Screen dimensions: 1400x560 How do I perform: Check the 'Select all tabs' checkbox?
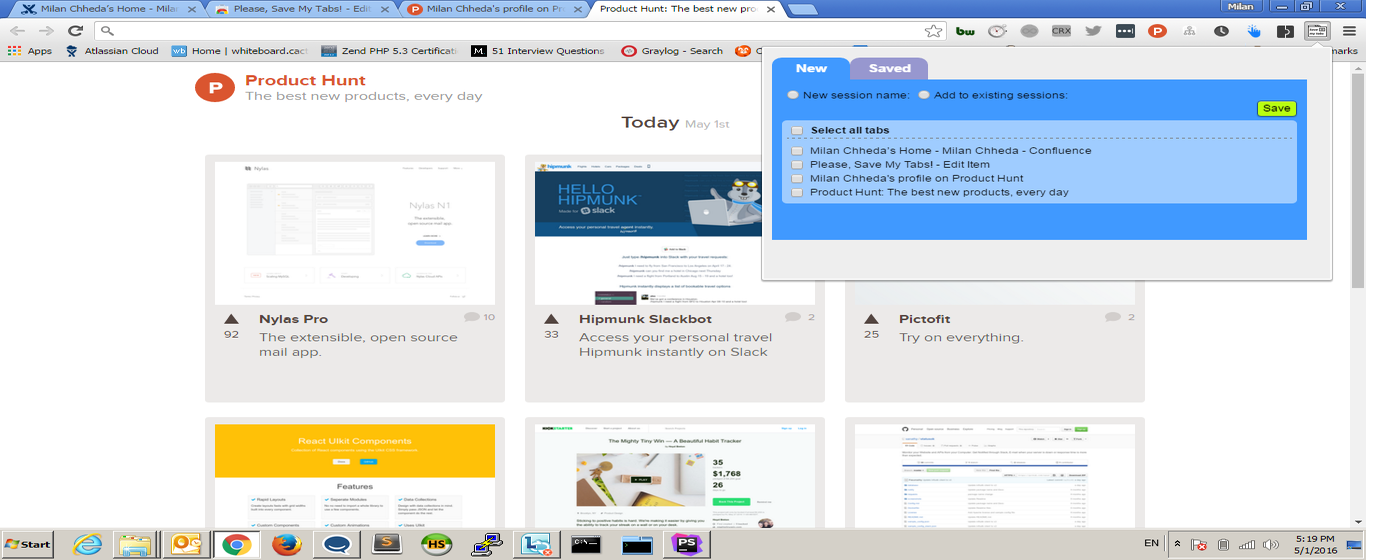coord(797,130)
